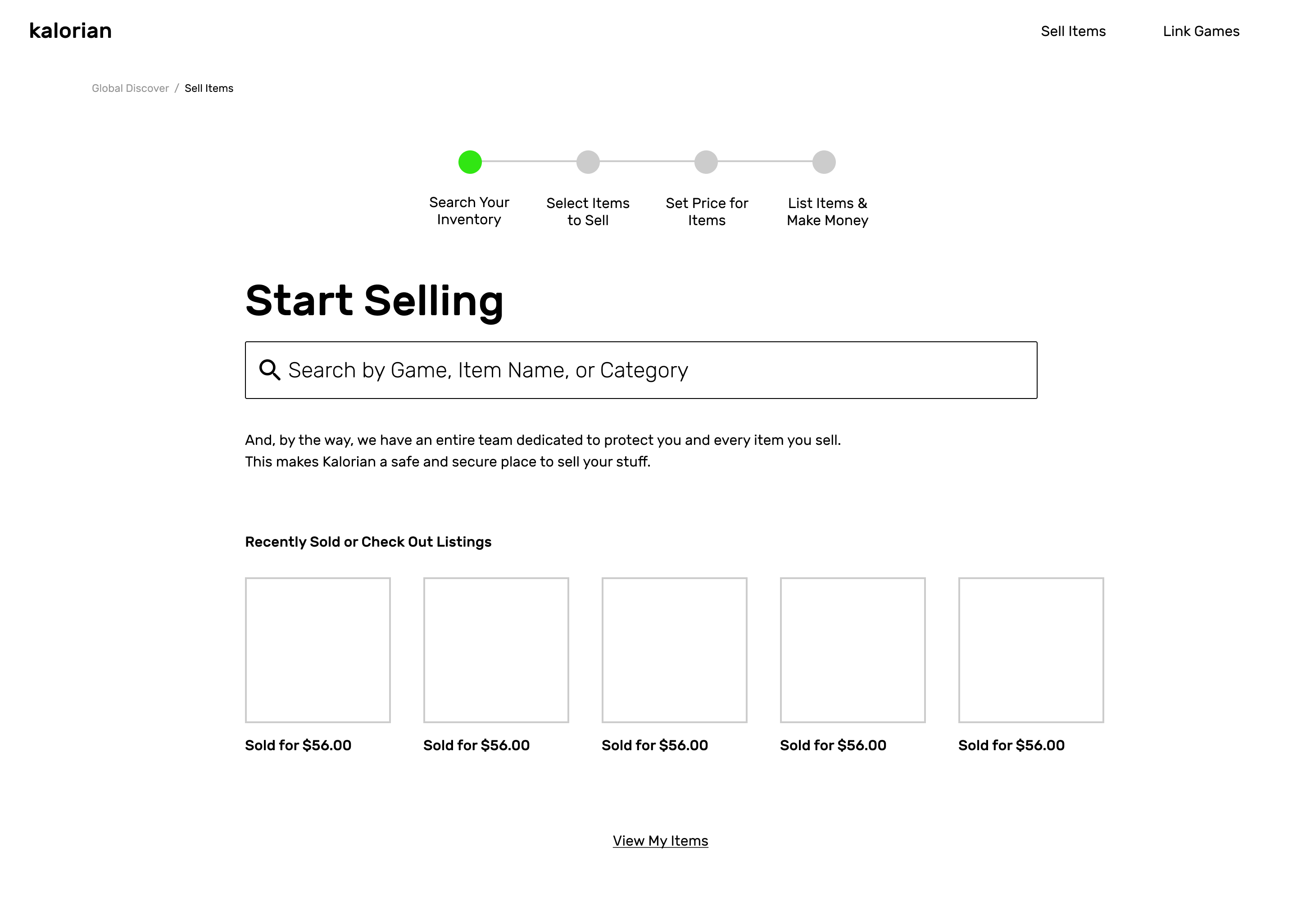1297x924 pixels.
Task: Select the Recently Sold or Check Out Listings heading
Action: click(x=368, y=542)
